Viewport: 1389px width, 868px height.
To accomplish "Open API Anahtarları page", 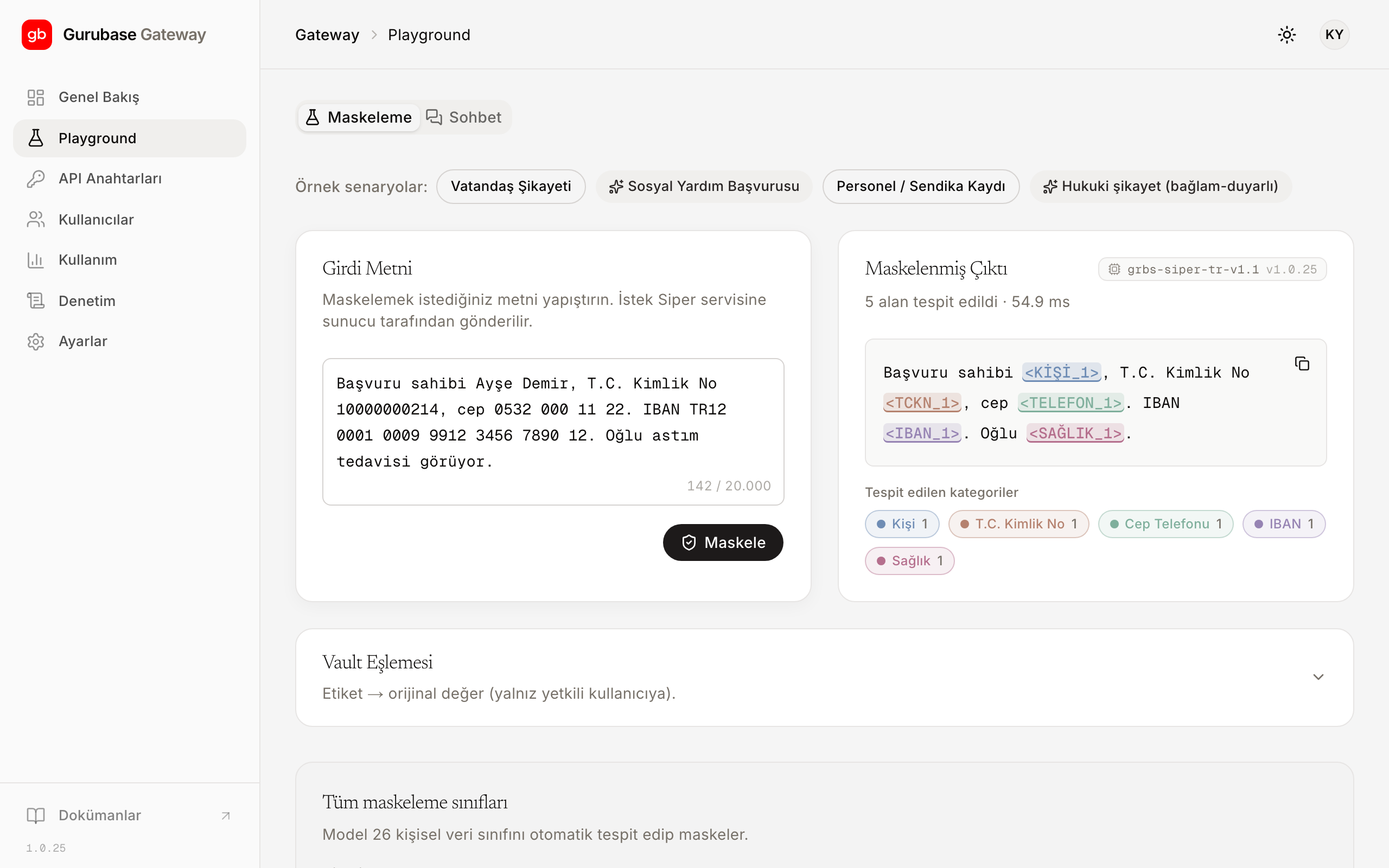I will (130, 178).
